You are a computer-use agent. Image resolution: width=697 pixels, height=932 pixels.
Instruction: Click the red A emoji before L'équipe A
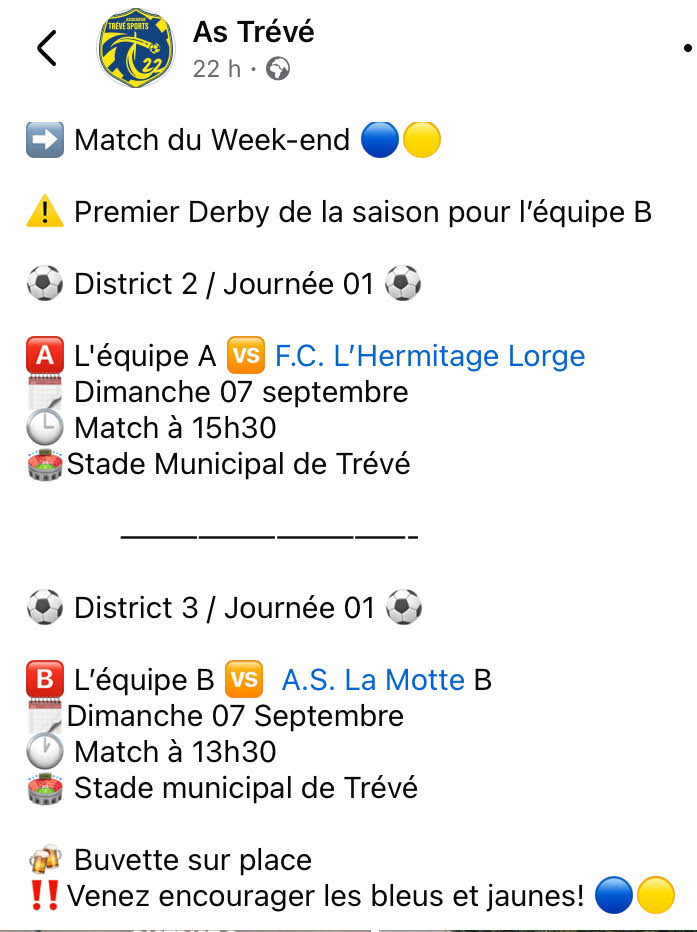point(45,356)
